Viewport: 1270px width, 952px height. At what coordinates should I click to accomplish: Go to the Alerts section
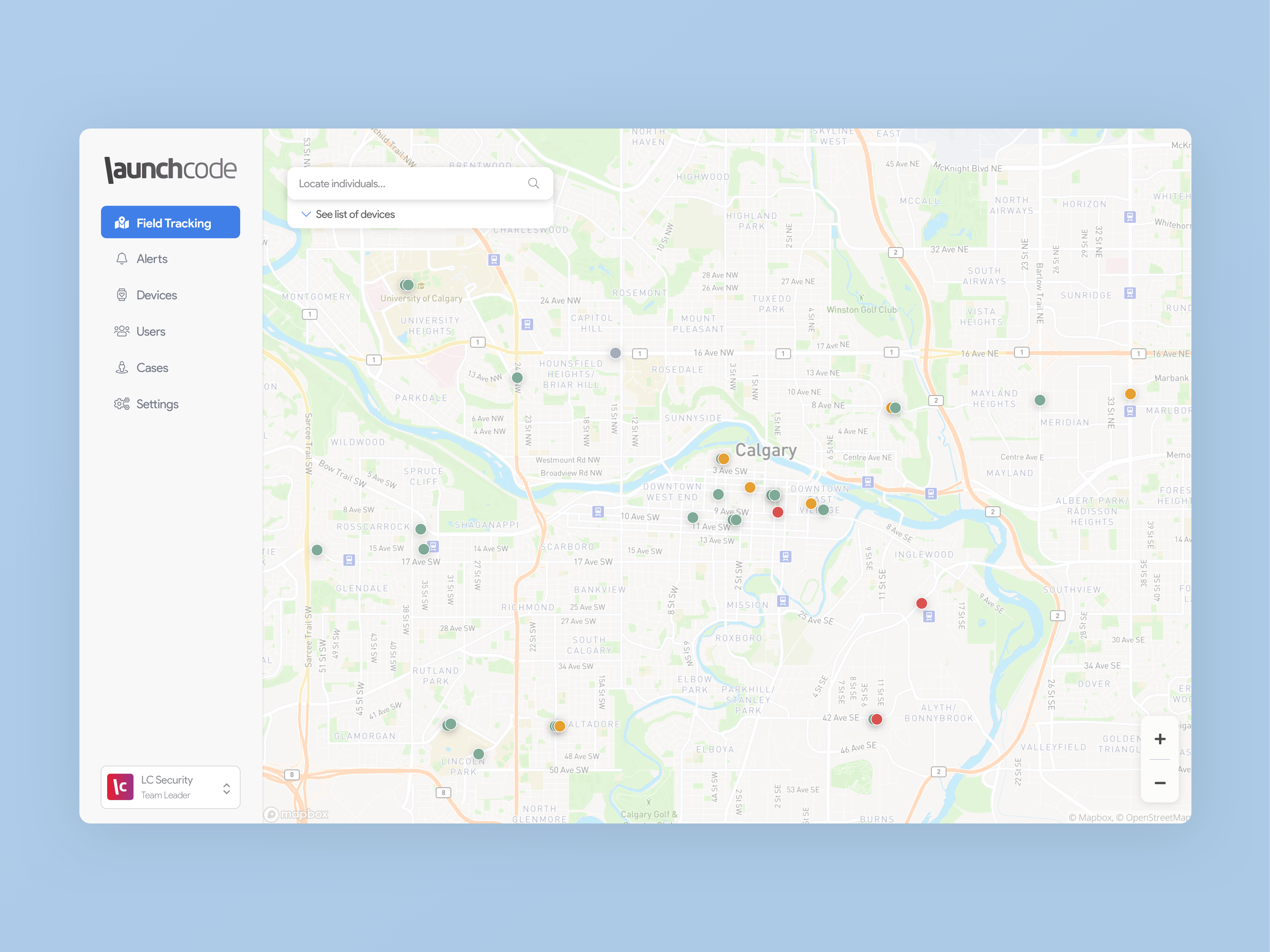(152, 259)
